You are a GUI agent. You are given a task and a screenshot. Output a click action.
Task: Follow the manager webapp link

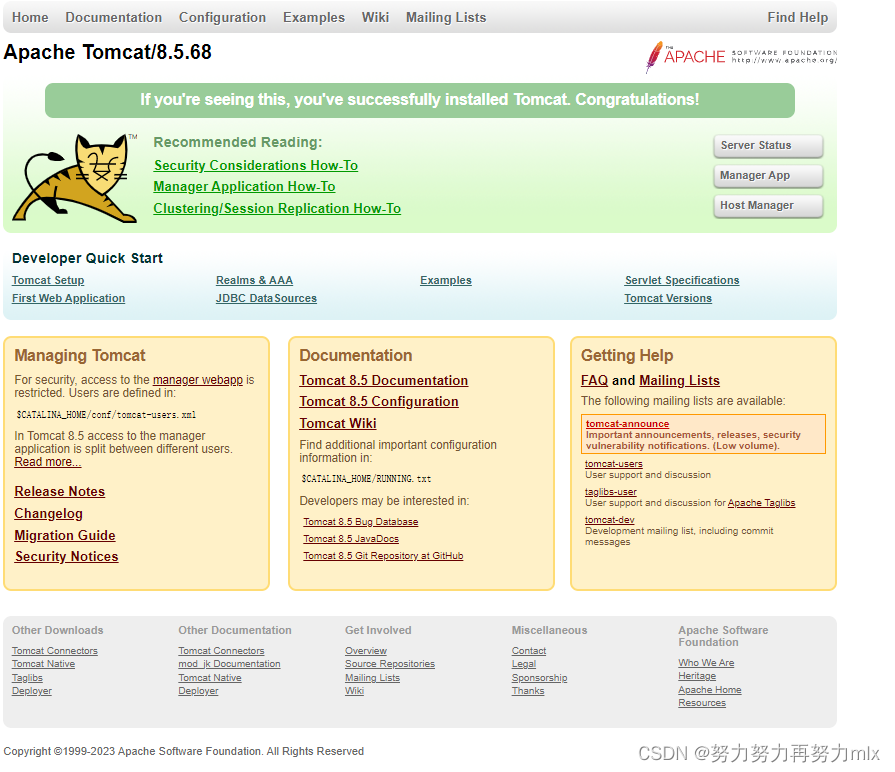(x=198, y=380)
